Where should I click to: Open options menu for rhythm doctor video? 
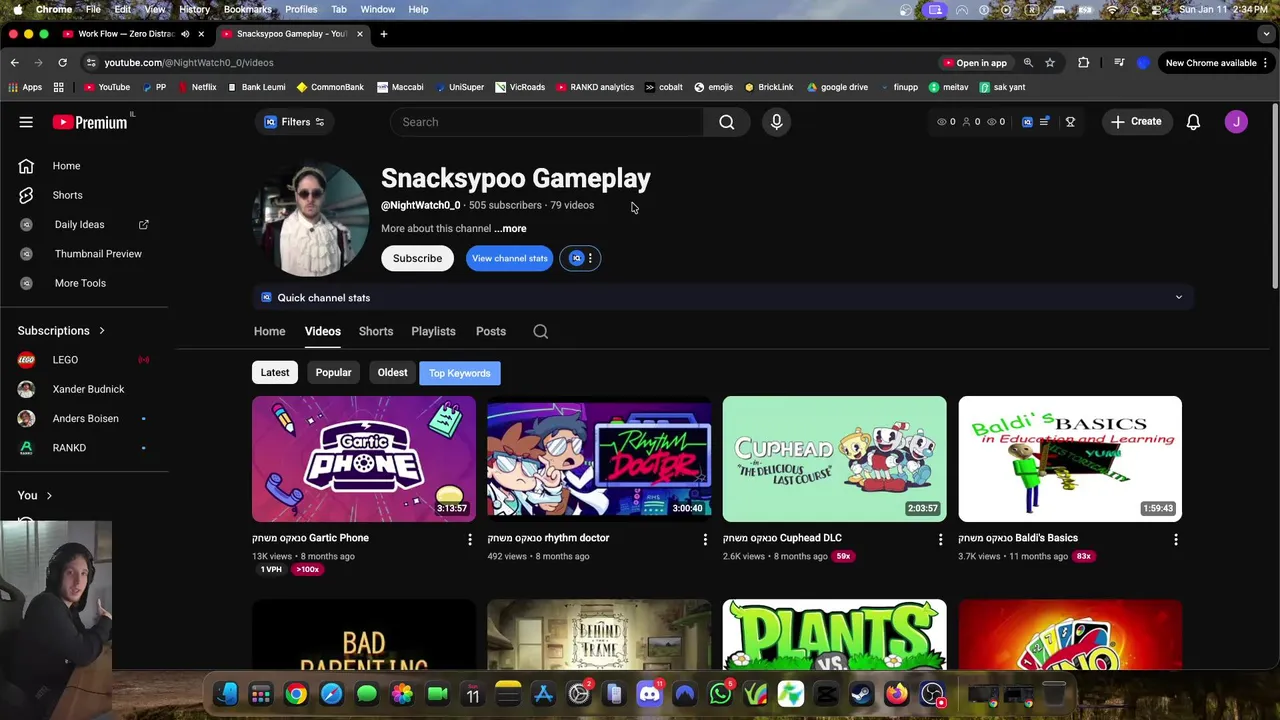[705, 539]
